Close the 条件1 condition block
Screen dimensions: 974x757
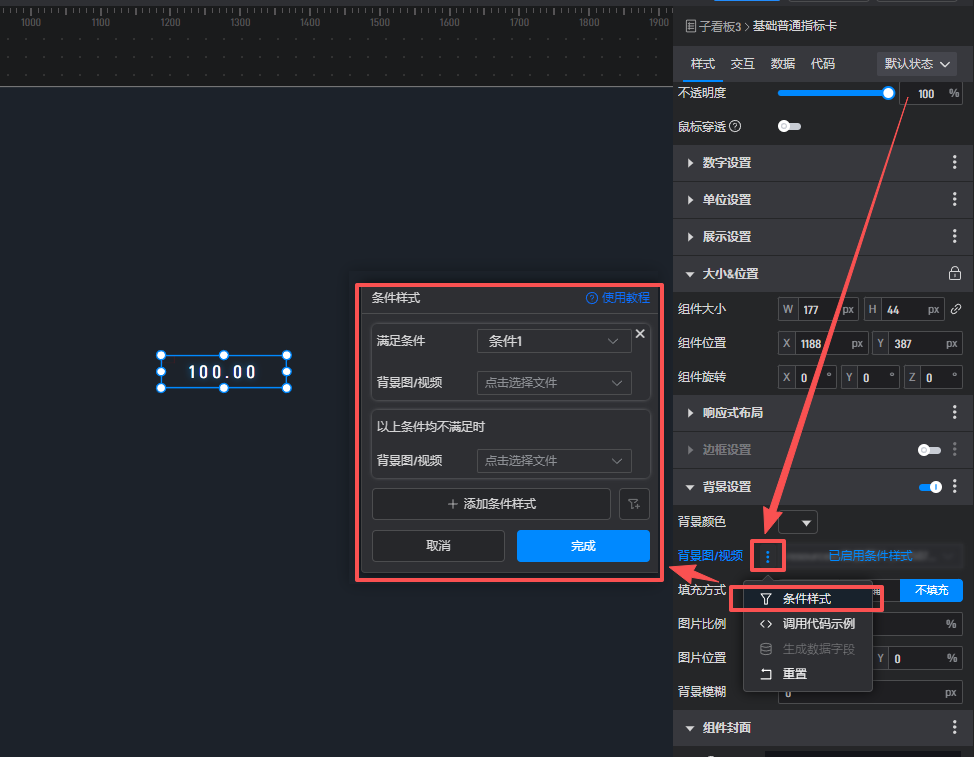(640, 334)
